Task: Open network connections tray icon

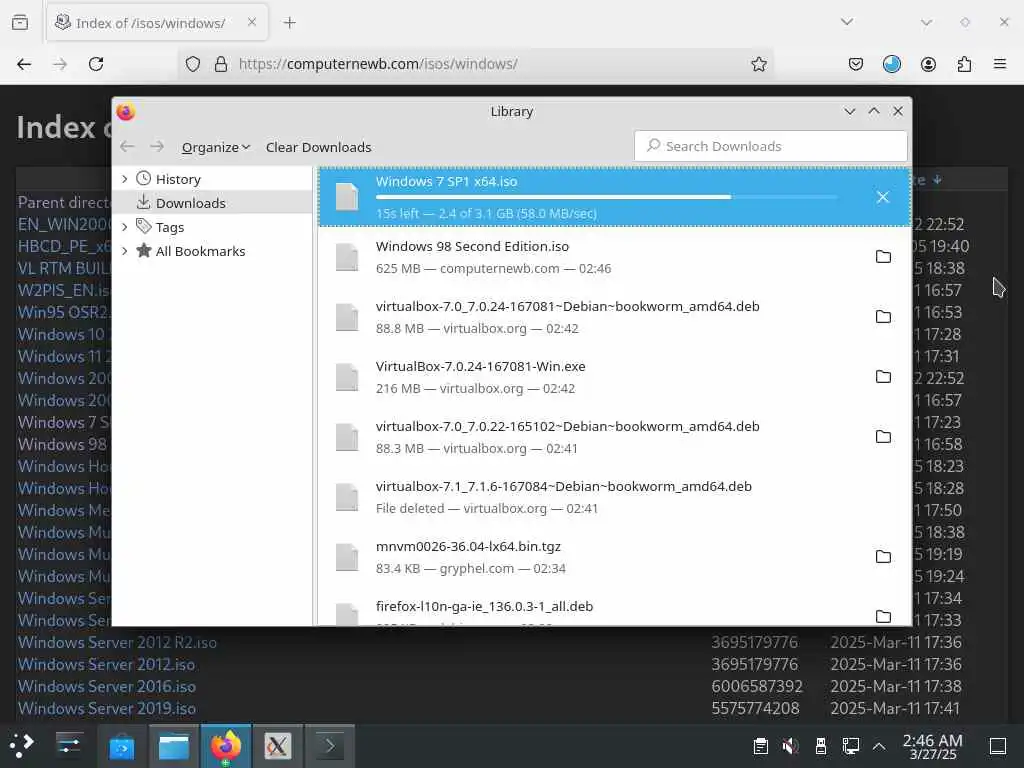Action: [x=850, y=746]
